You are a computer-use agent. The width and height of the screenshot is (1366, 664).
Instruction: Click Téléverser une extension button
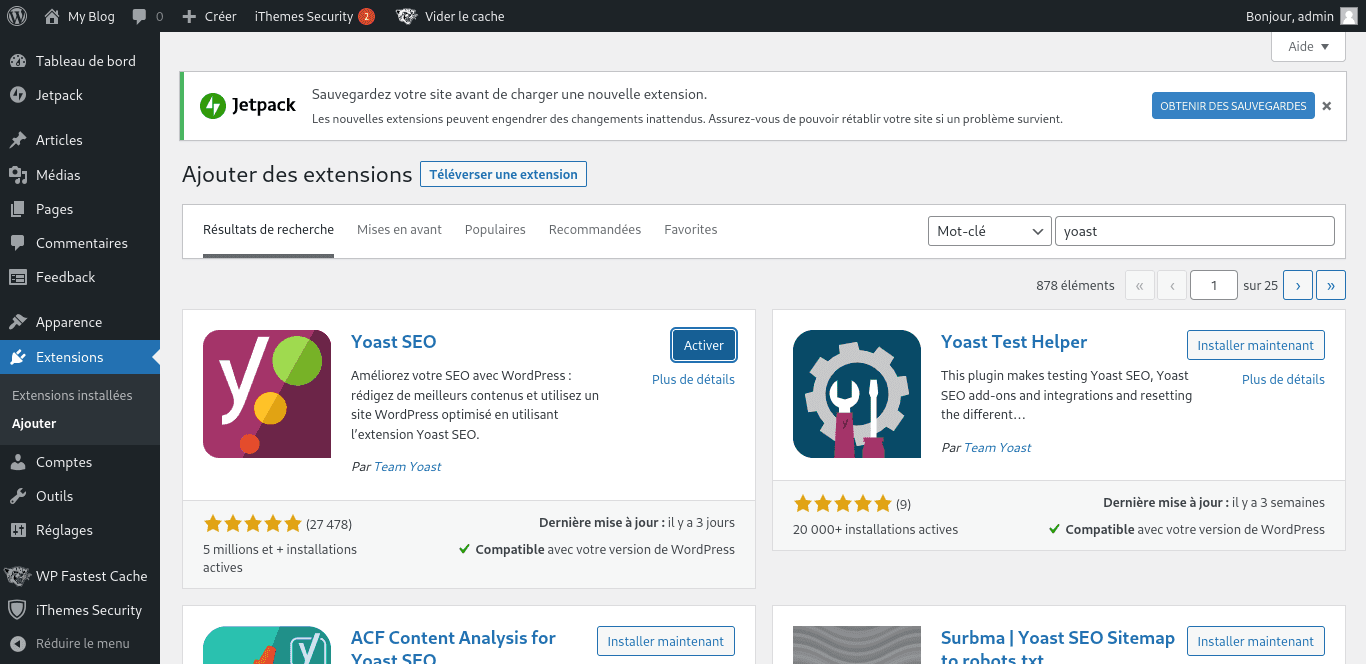tap(503, 174)
